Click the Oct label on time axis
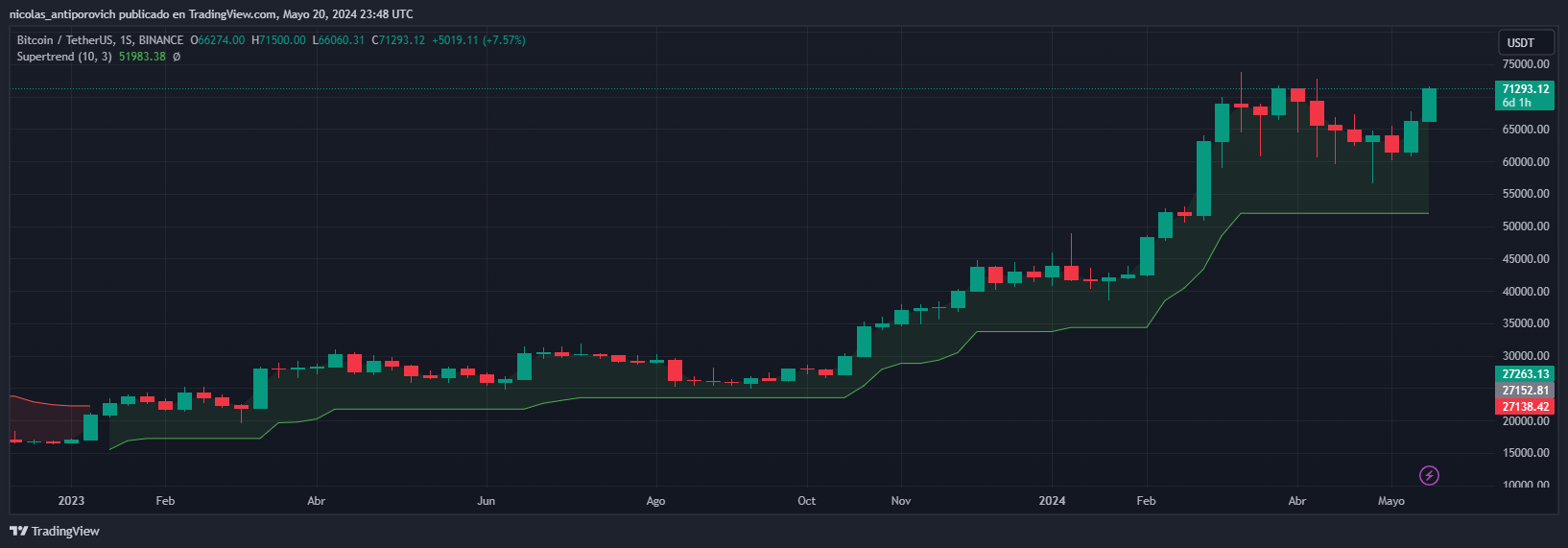The height and width of the screenshot is (548, 1568). point(807,501)
